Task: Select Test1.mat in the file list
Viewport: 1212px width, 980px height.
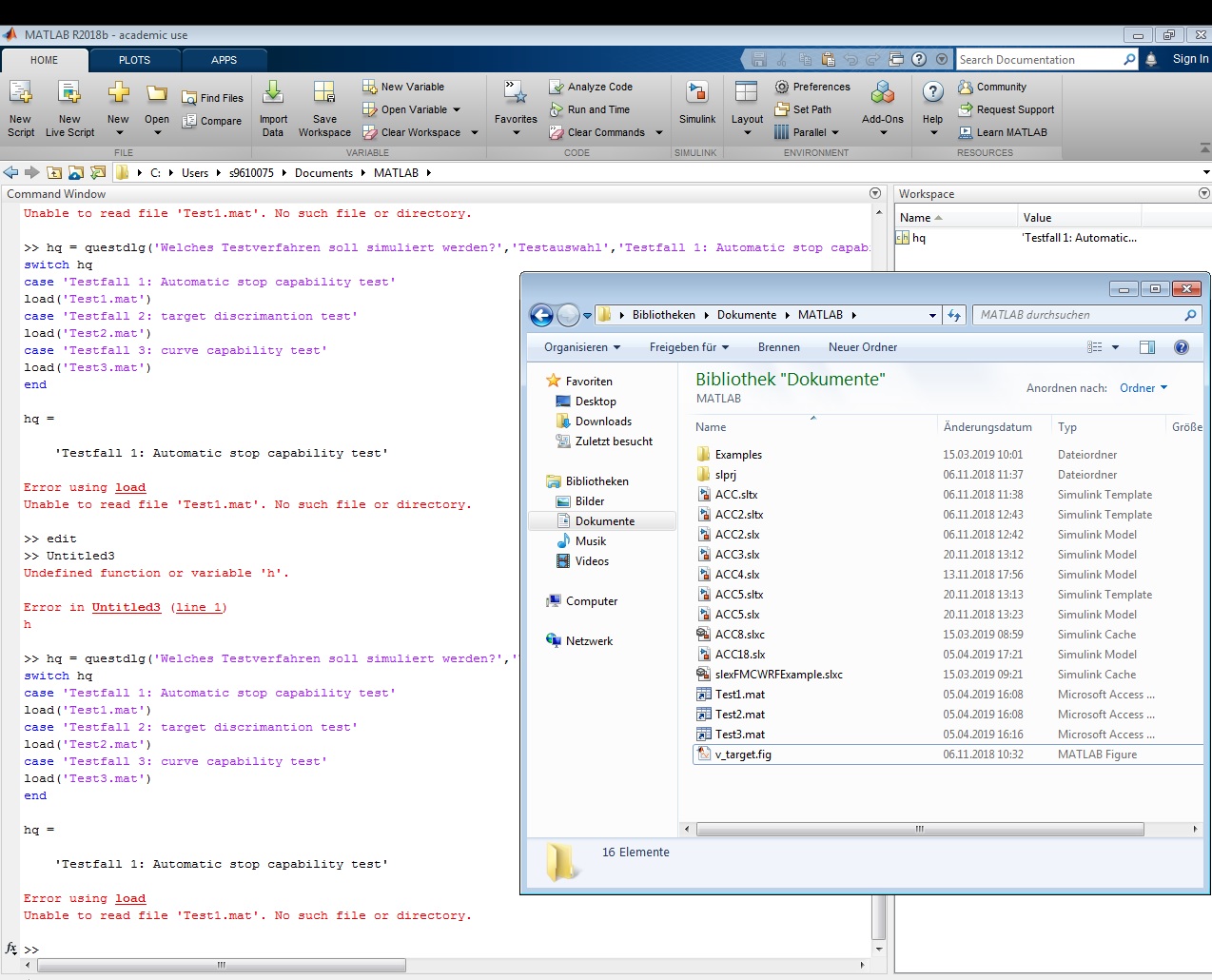Action: [x=739, y=695]
